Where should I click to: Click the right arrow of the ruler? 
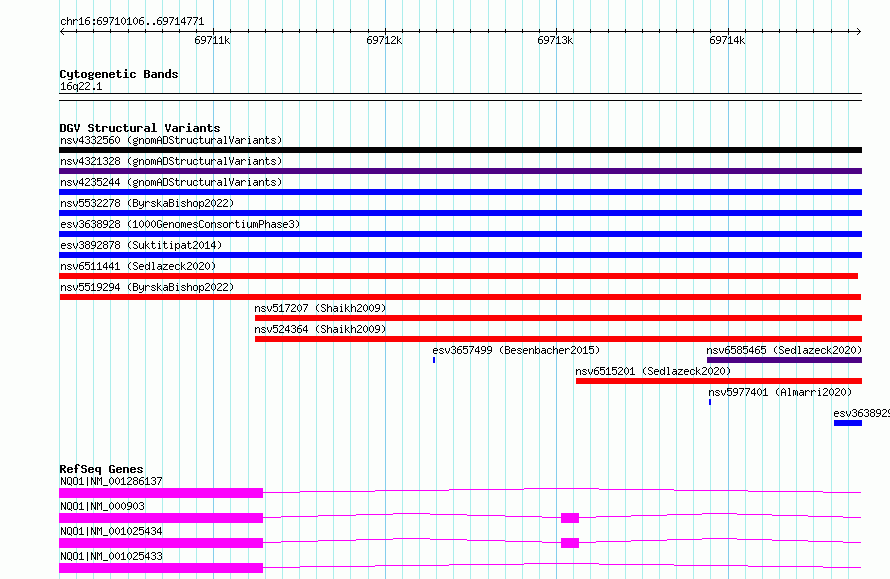tap(858, 32)
